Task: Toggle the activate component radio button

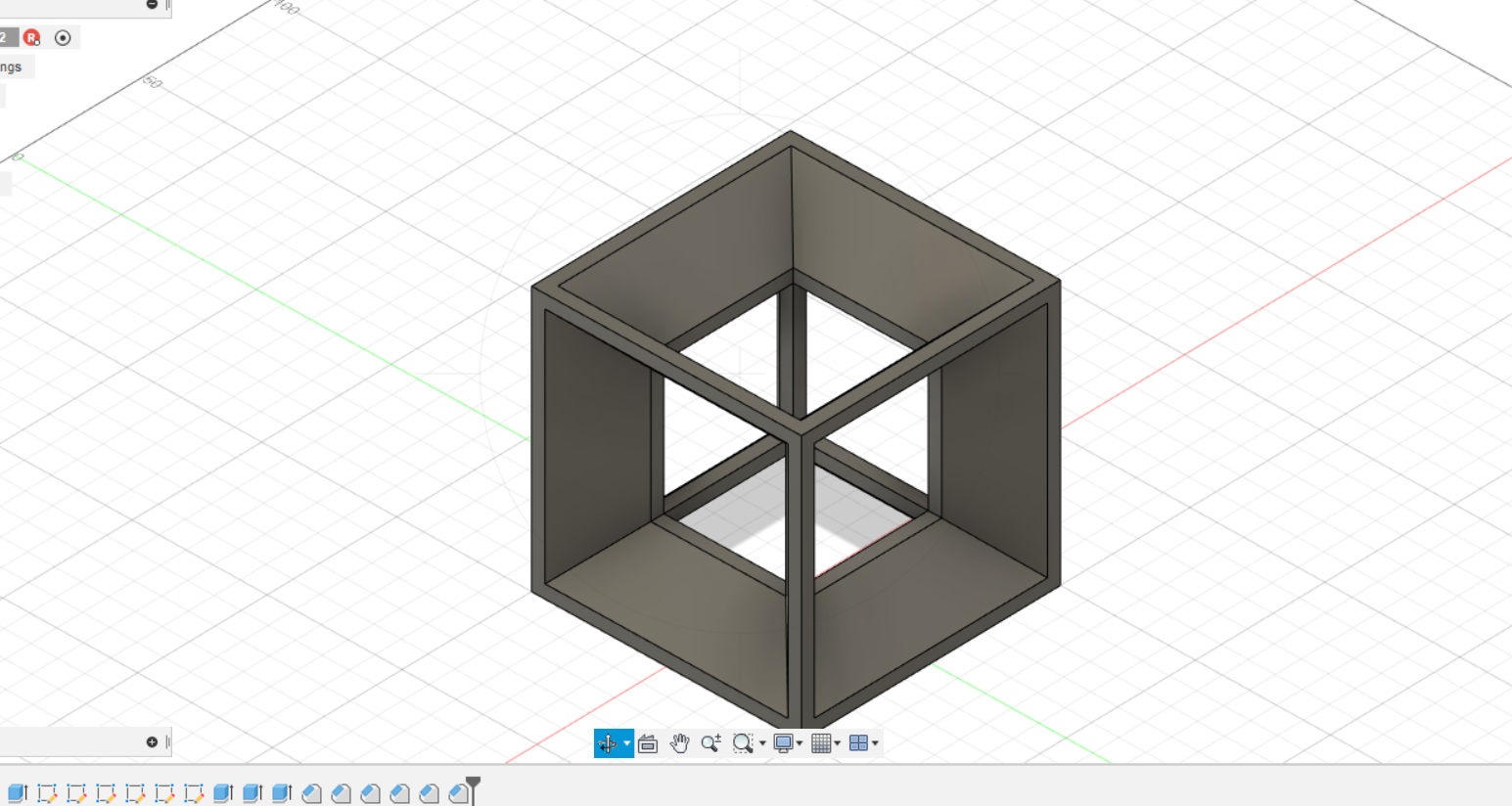Action: [x=63, y=38]
